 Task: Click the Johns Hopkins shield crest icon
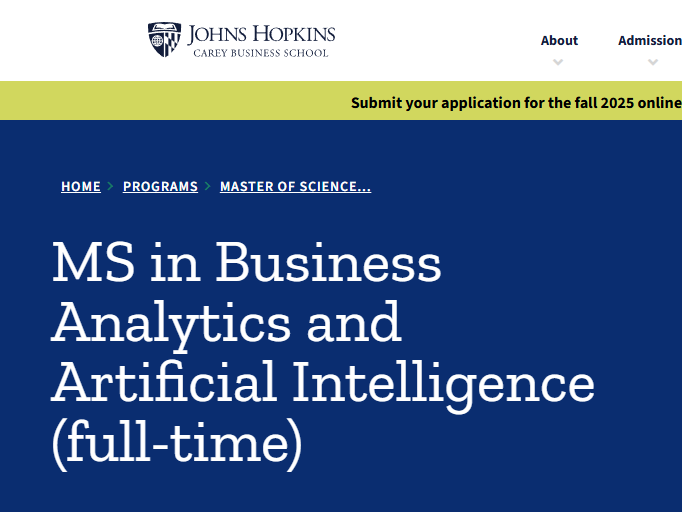coord(164,40)
